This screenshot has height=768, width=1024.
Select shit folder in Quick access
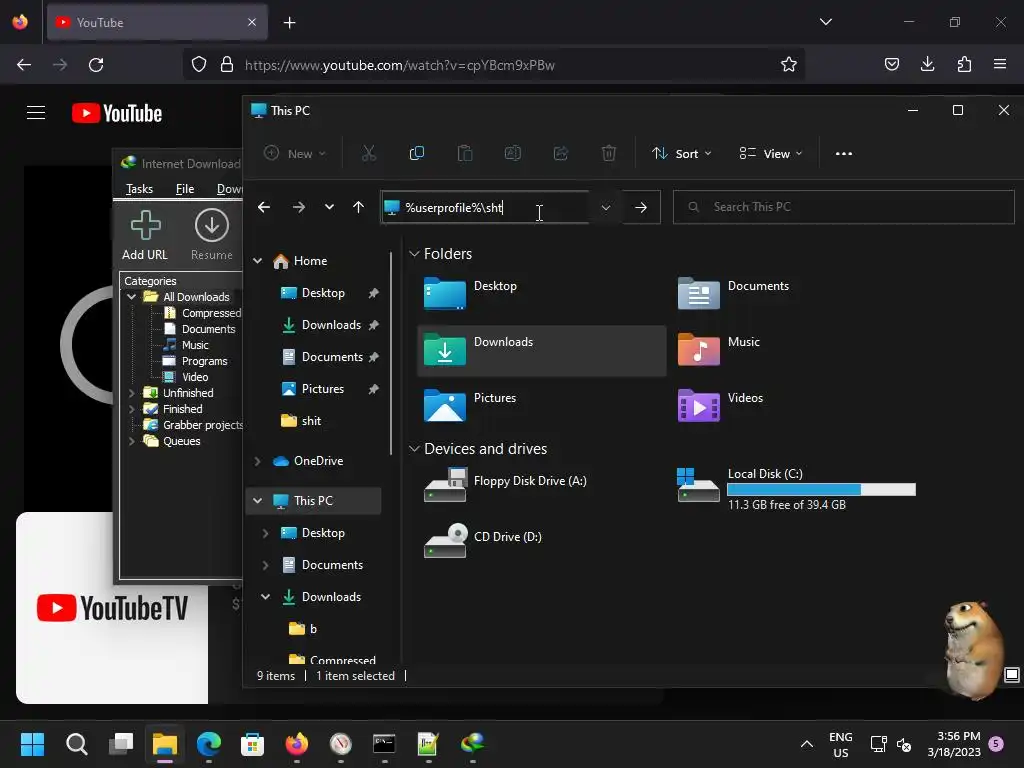(311, 421)
